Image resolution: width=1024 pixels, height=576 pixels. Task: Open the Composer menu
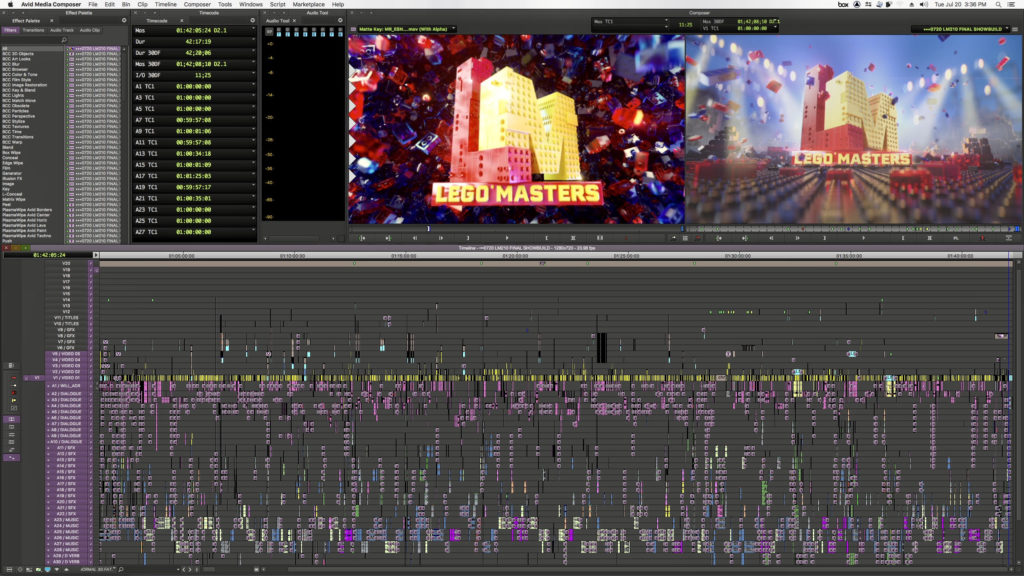tap(197, 4)
